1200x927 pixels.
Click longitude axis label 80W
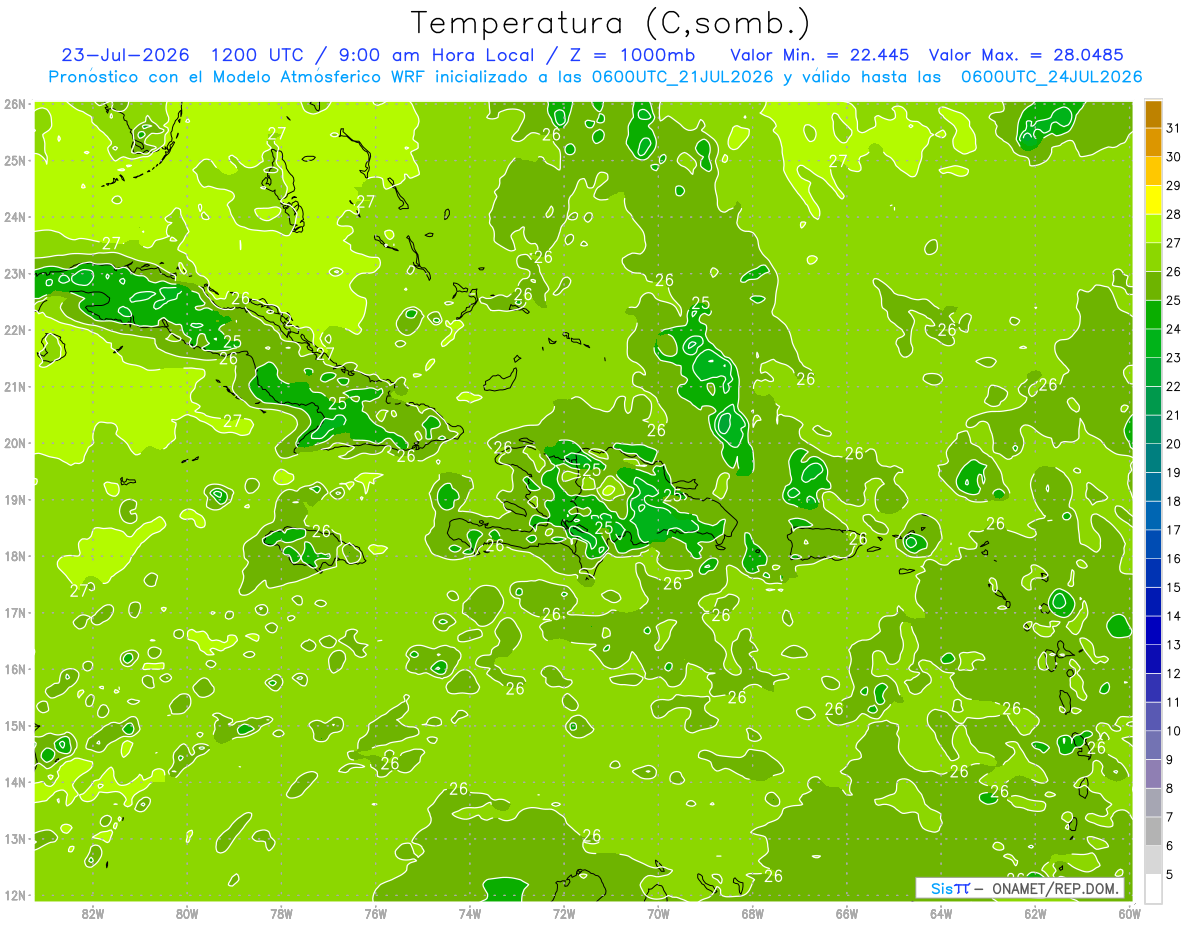pyautogui.click(x=187, y=912)
